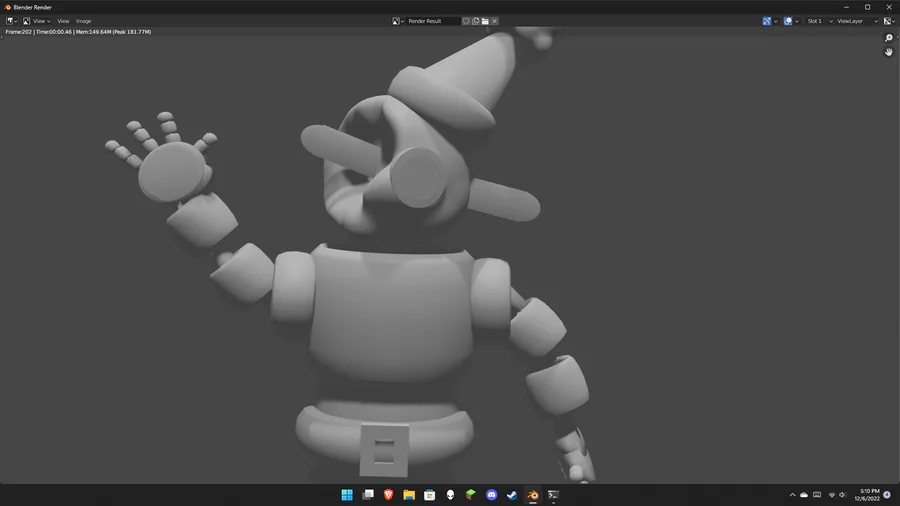Toggle gizmo visibility icon
The width and height of the screenshot is (900, 506).
coord(767,21)
